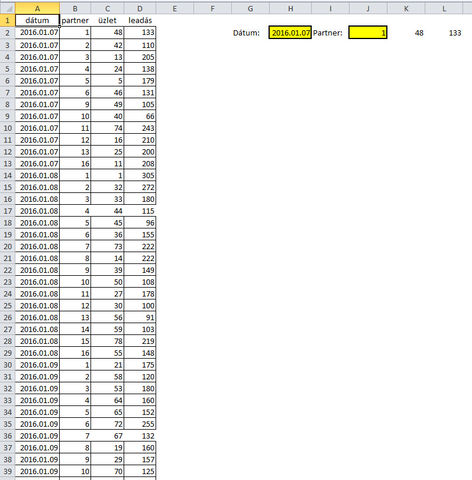The width and height of the screenshot is (472, 480).
Task: Click result cell showing 133 in column L
Action: 444,33
